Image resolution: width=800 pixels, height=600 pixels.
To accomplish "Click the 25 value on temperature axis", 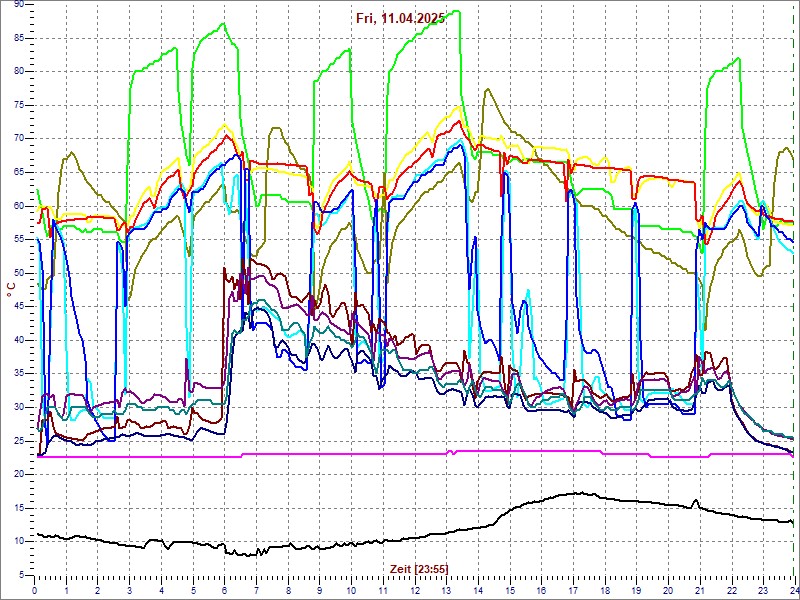I will 19,440.
